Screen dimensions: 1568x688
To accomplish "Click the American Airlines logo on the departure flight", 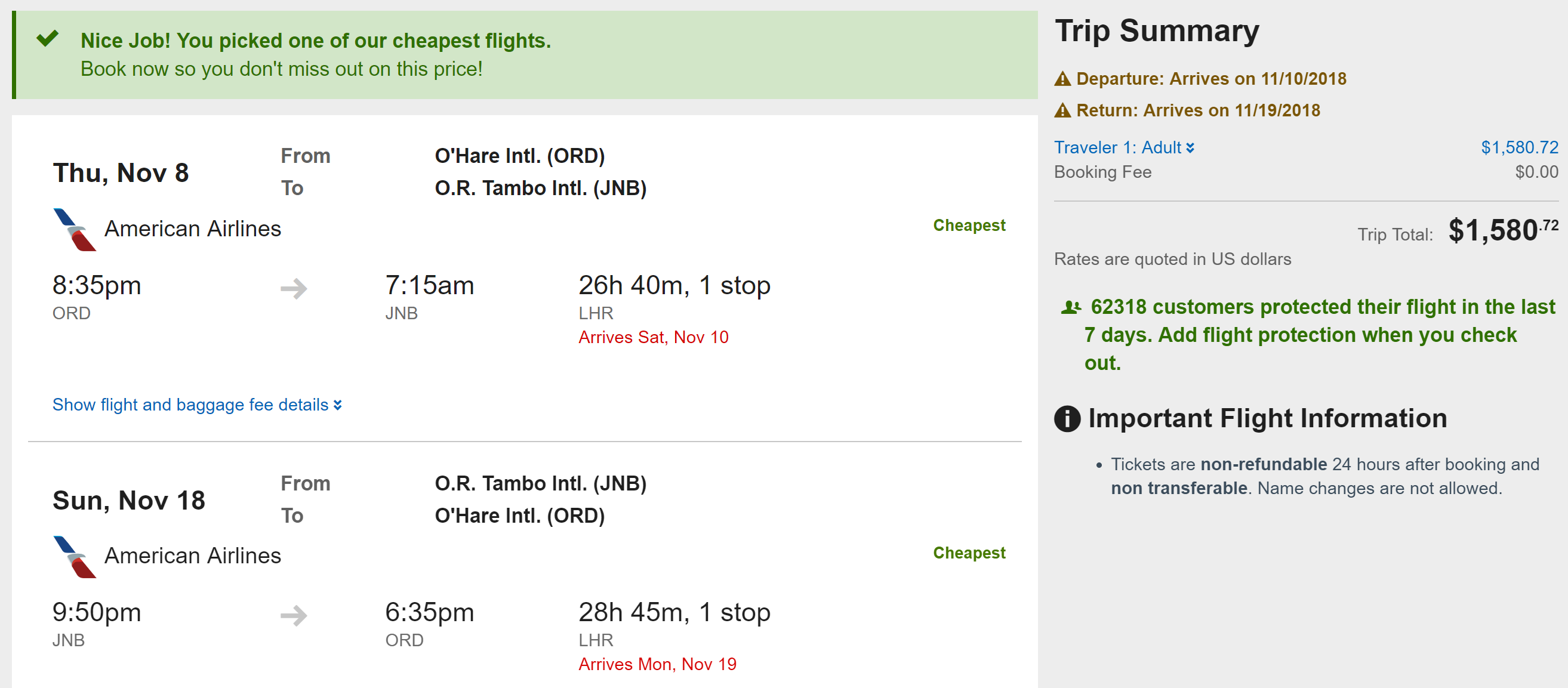I will (75, 229).
